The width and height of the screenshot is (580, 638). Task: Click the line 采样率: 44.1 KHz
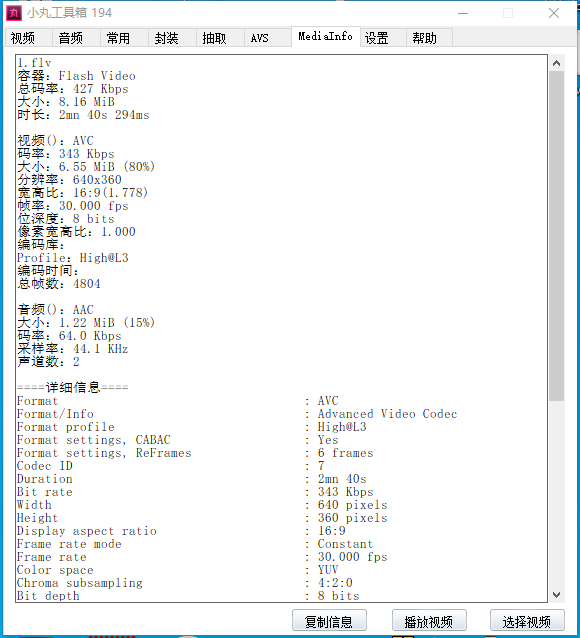(x=73, y=349)
